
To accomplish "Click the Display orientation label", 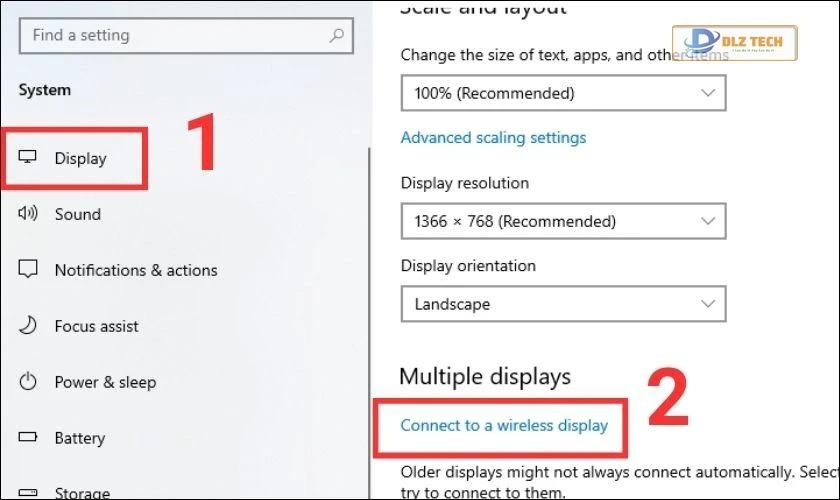I will 468,266.
